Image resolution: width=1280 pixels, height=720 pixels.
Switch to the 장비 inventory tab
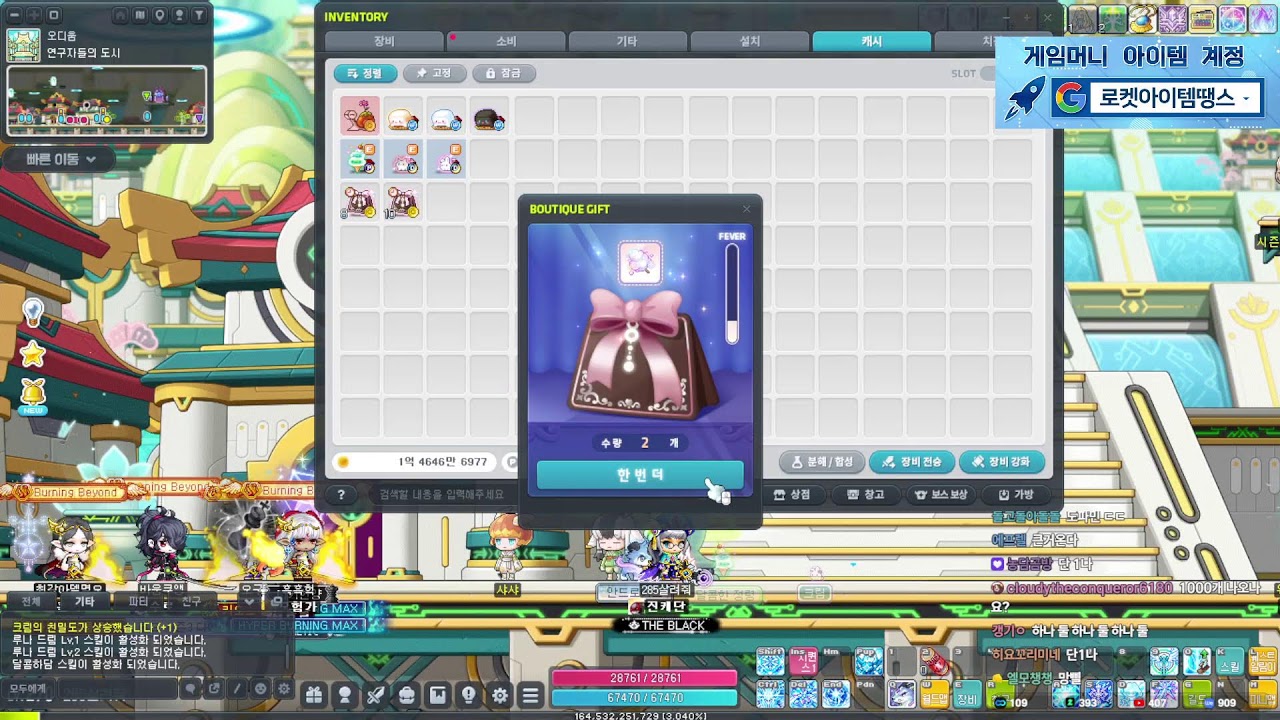click(384, 41)
